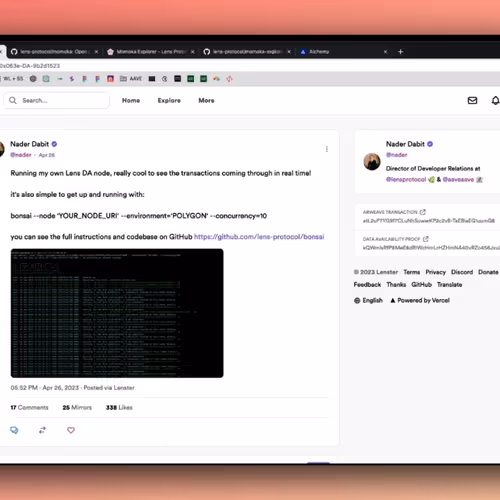Screen dimensions: 500x500
Task: Open the GitHub footer link
Action: (421, 285)
